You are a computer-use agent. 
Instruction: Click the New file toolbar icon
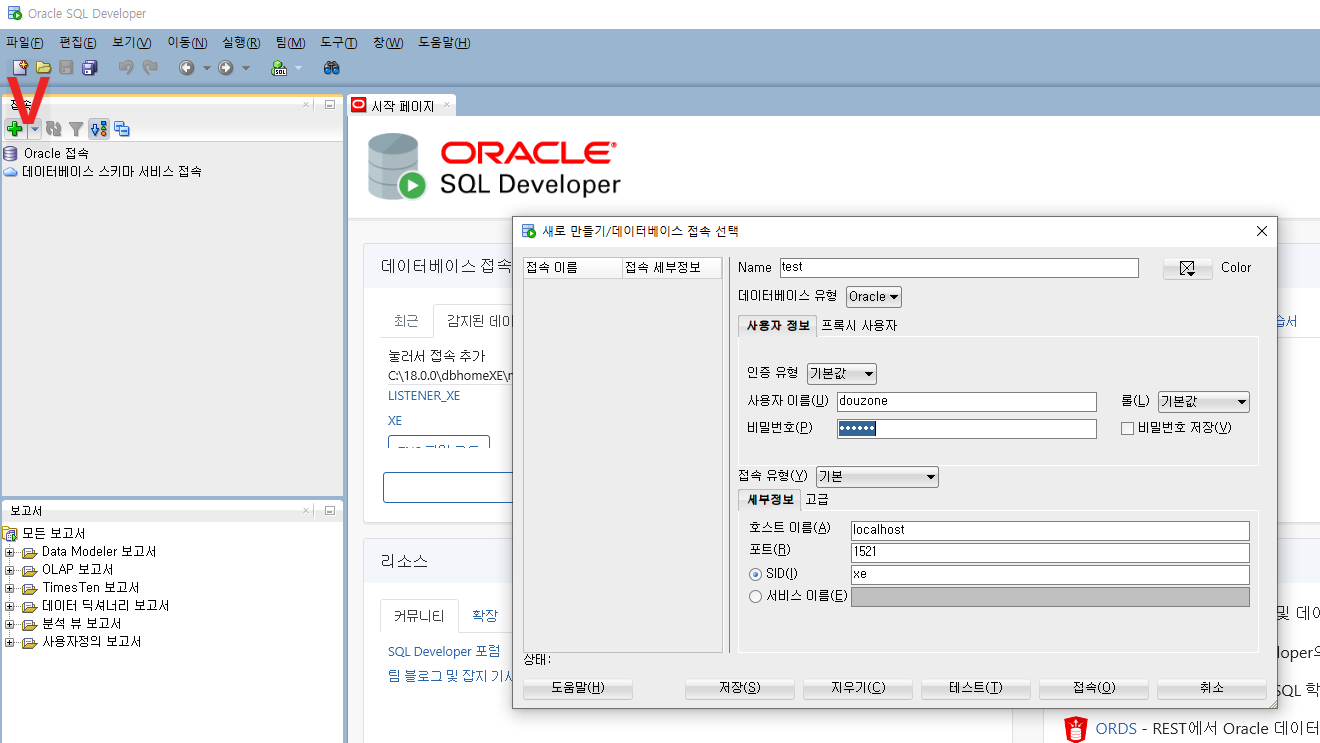19,67
